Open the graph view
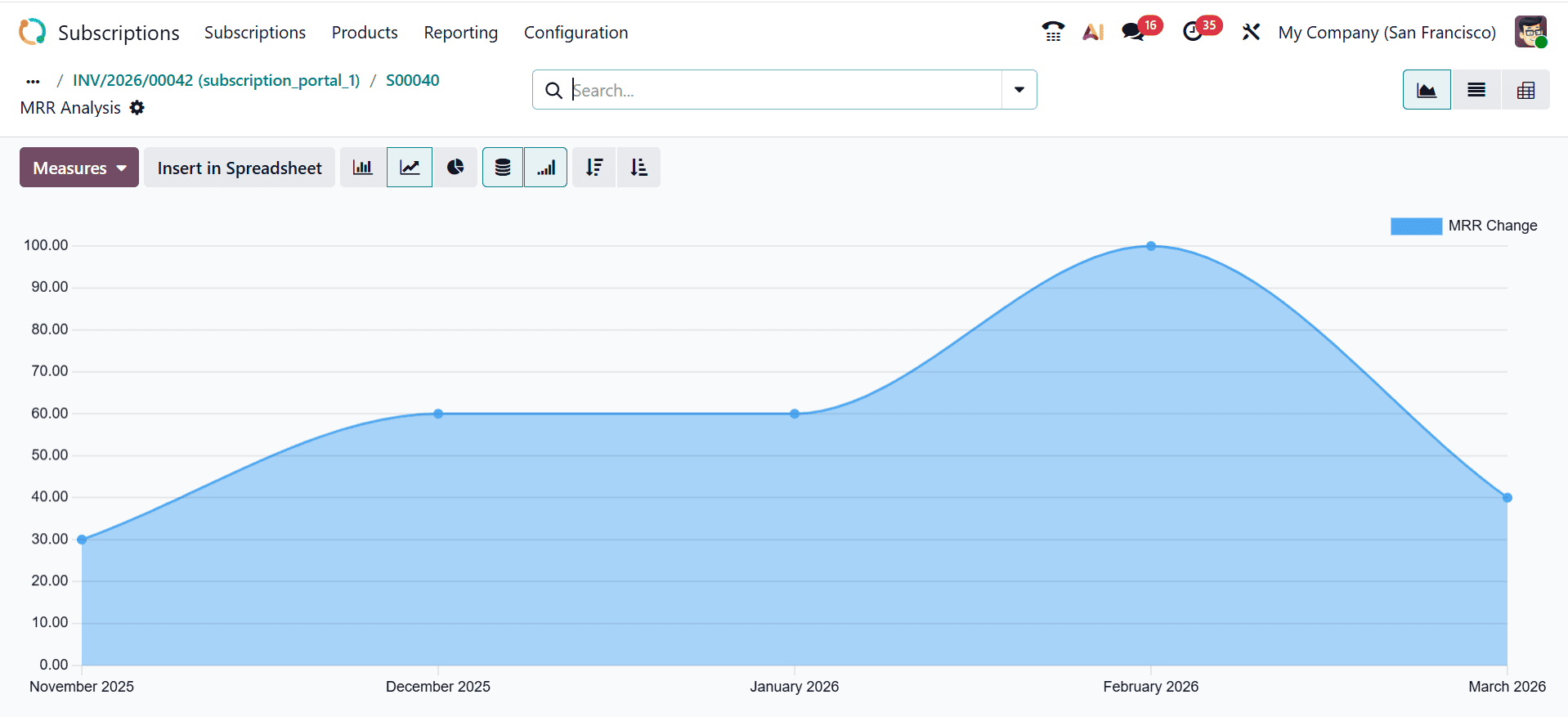Viewport: 1568px width, 717px height. coord(1427,90)
